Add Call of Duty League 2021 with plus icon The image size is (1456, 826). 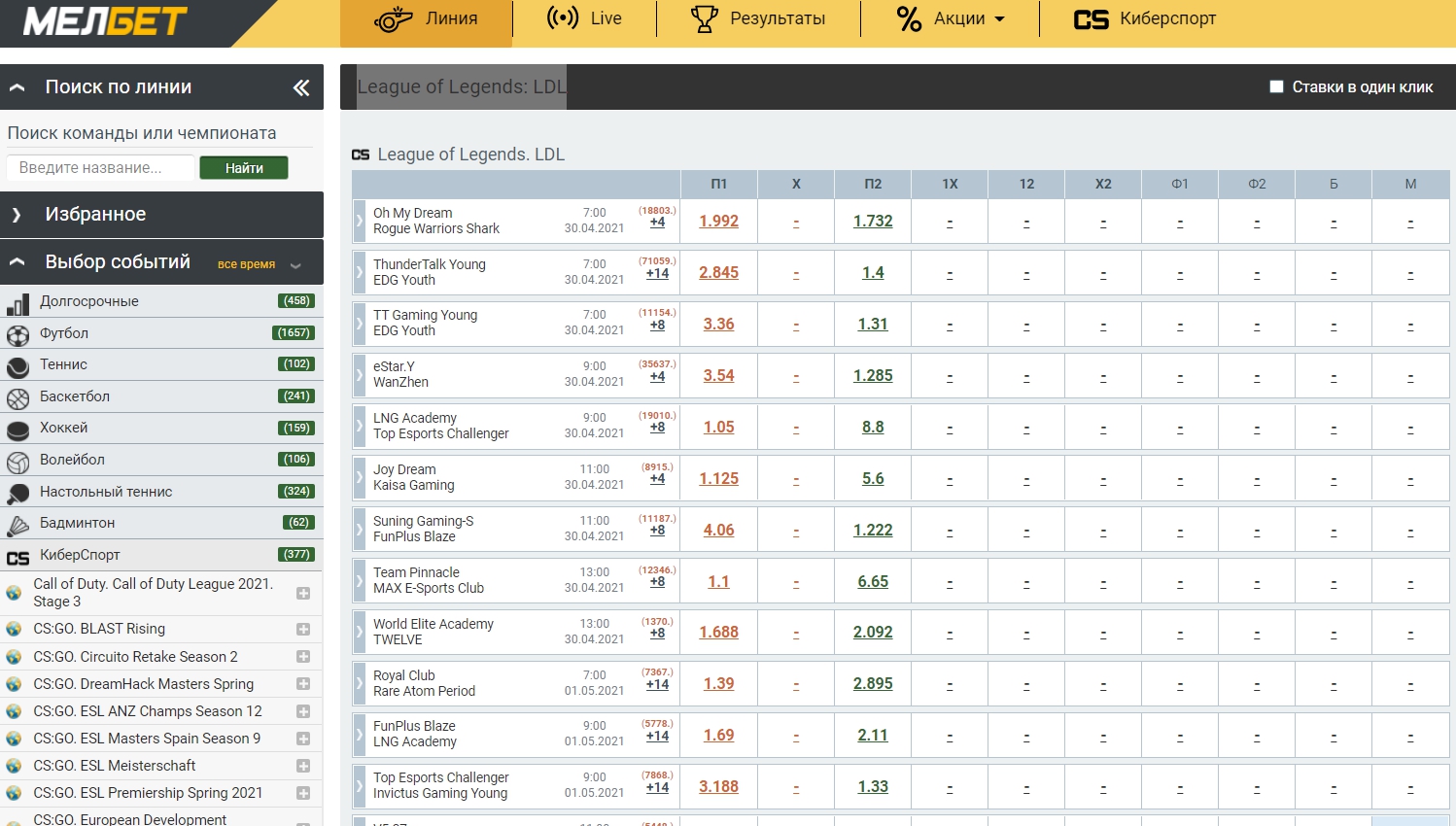[x=303, y=594]
